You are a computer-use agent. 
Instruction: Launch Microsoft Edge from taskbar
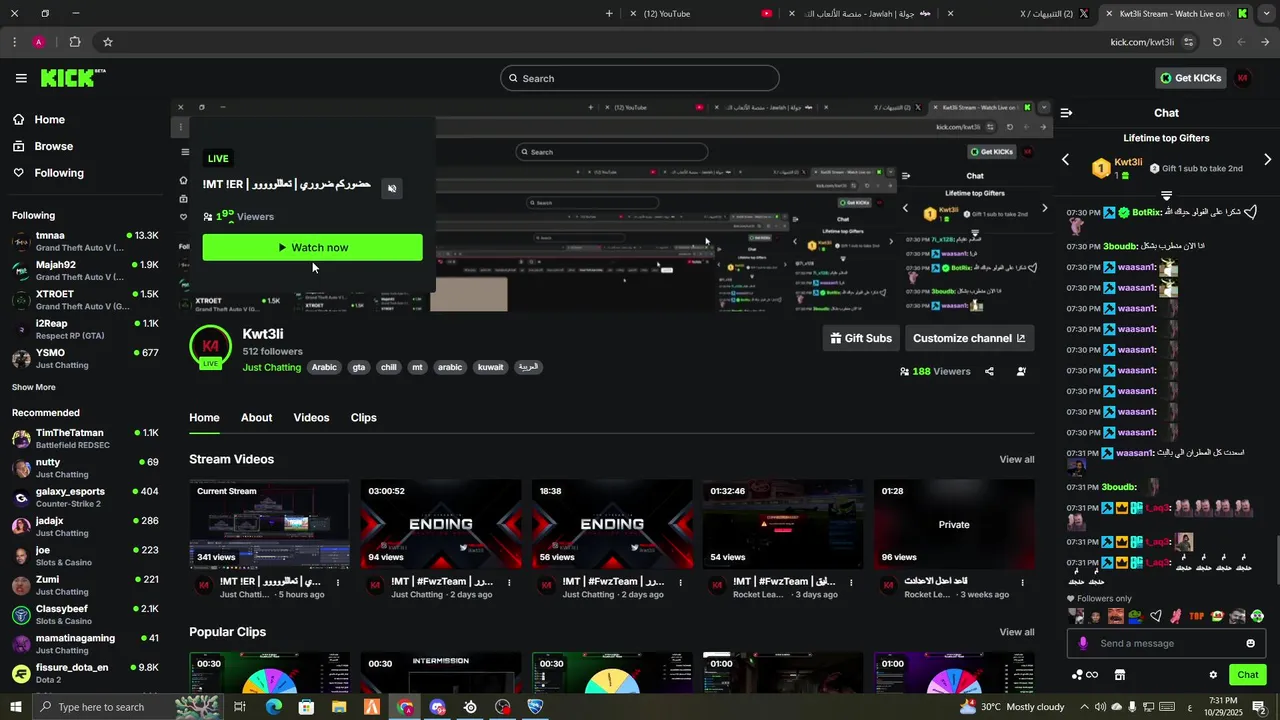[x=273, y=707]
